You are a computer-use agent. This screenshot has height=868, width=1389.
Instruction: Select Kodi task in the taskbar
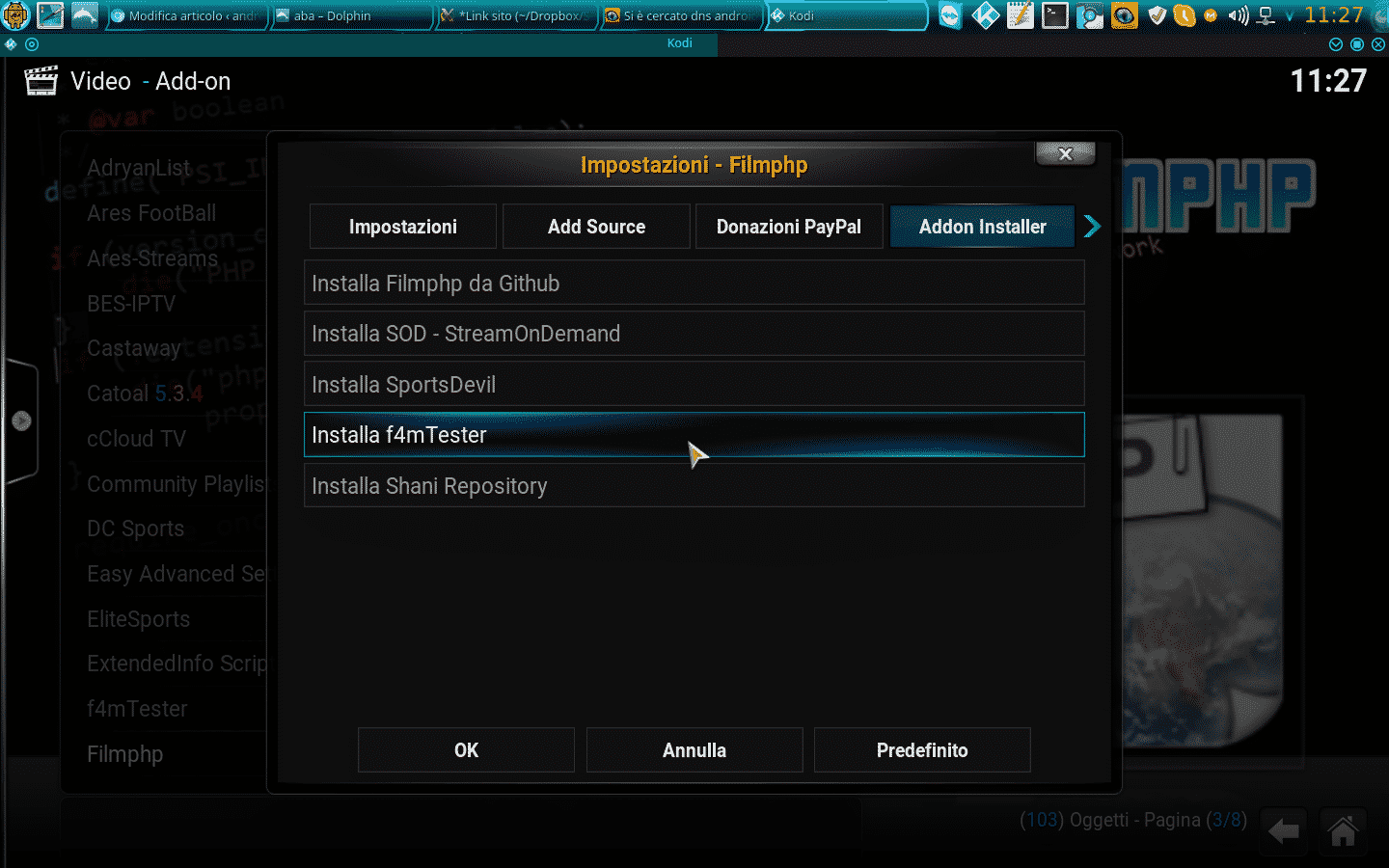(847, 15)
